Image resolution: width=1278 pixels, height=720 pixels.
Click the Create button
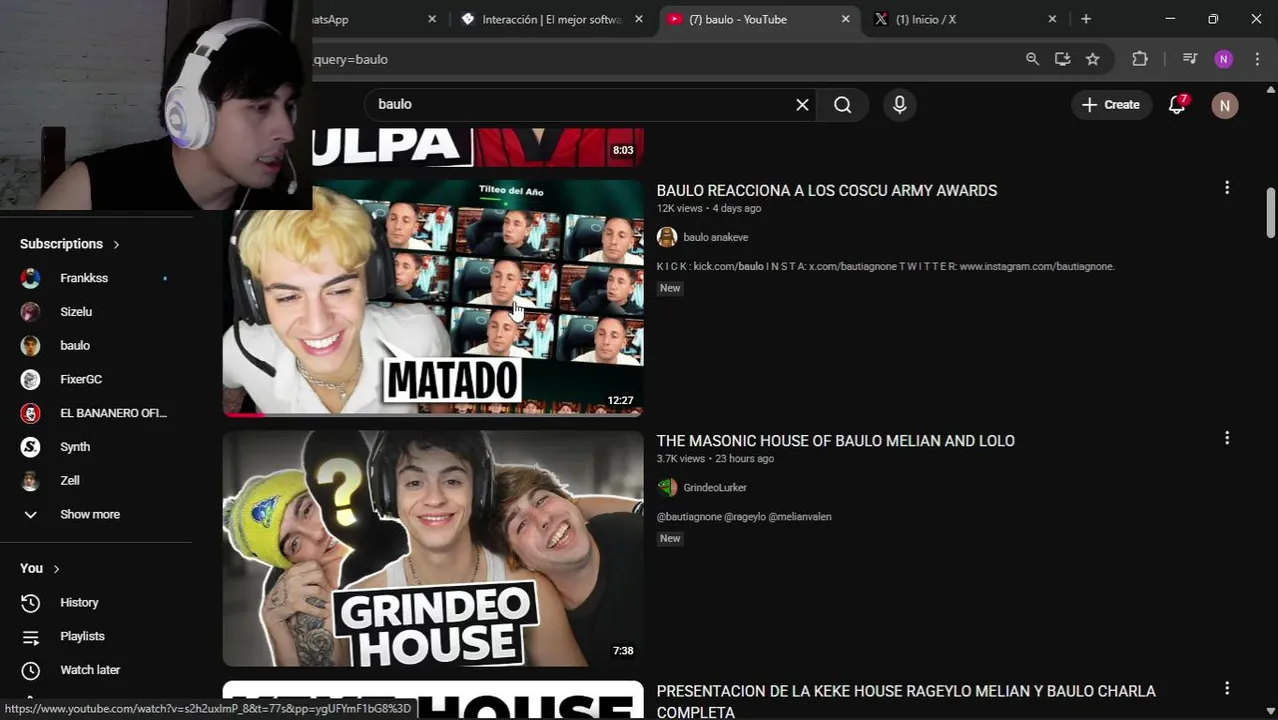click(x=1111, y=104)
